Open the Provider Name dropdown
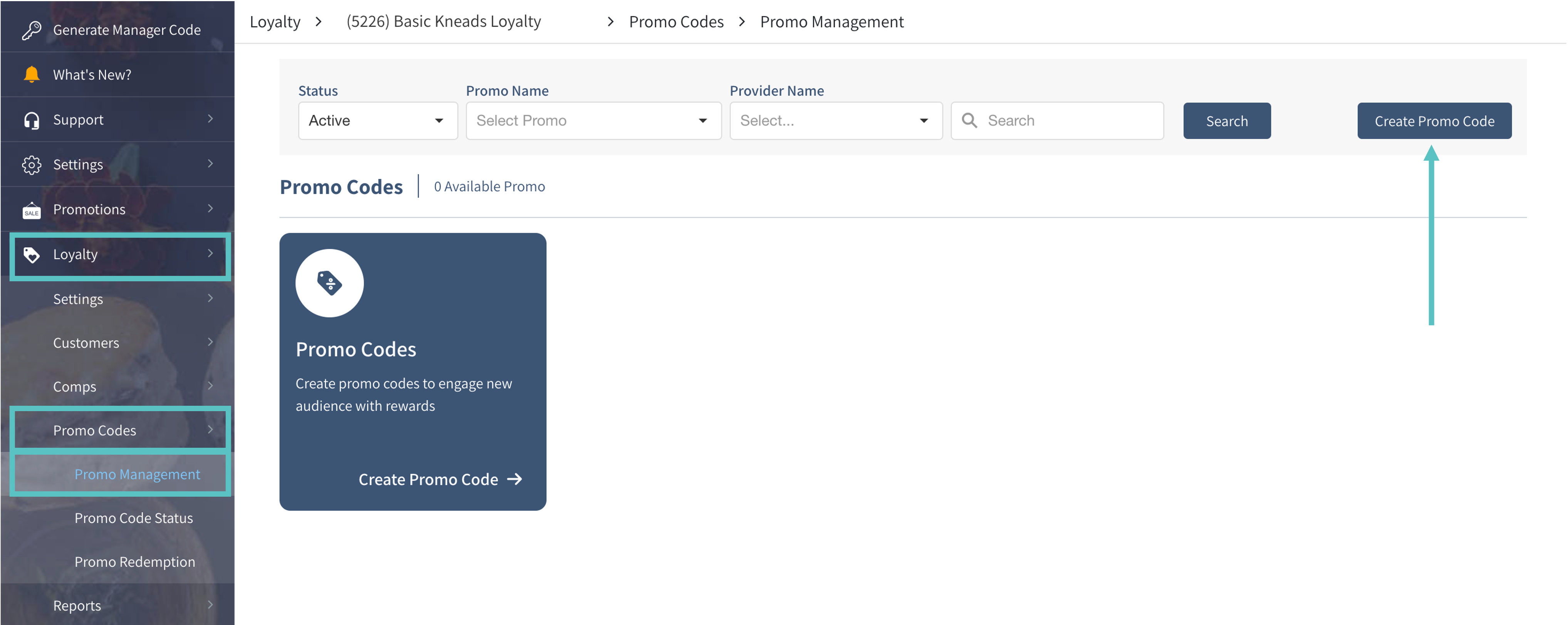 [x=835, y=121]
